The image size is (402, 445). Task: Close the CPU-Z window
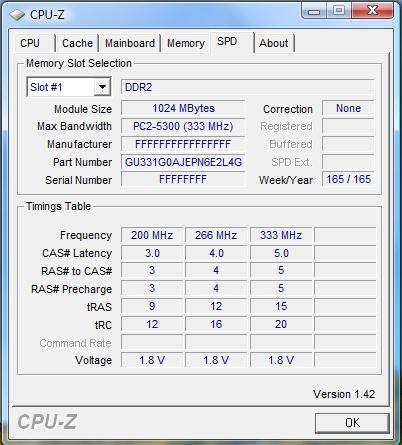point(373,11)
